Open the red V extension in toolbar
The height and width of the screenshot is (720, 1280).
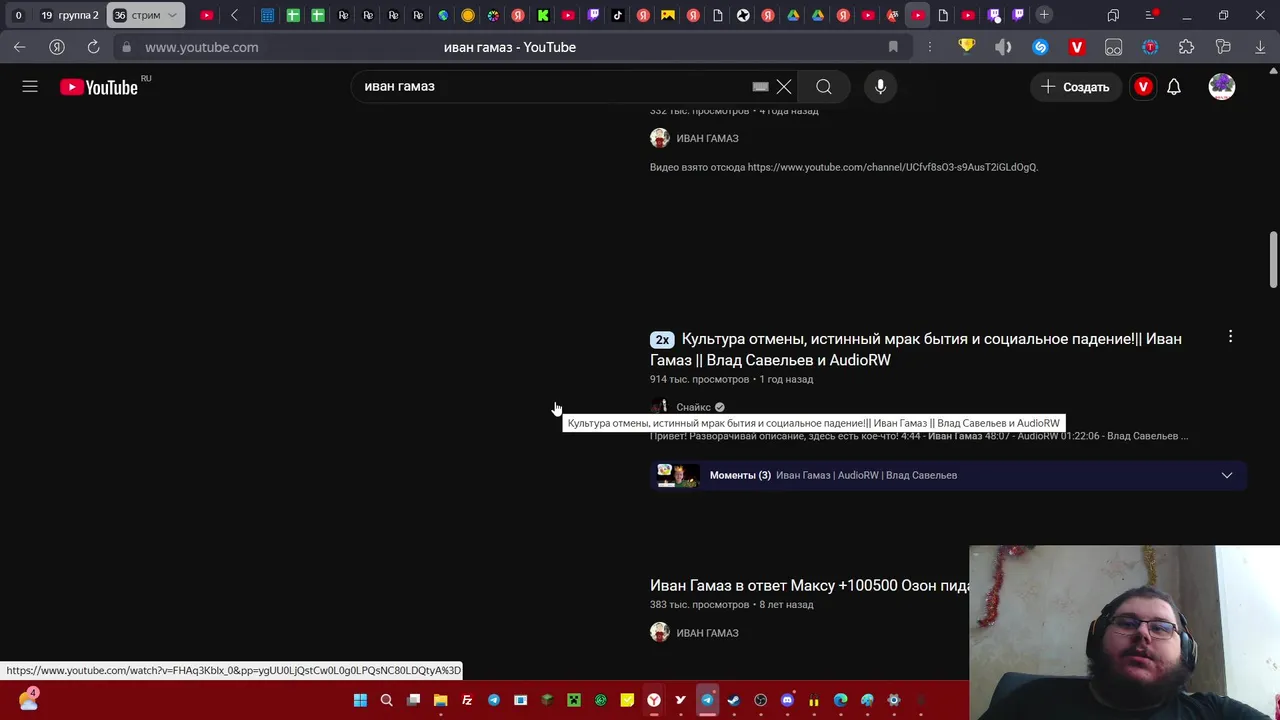pos(1077,47)
